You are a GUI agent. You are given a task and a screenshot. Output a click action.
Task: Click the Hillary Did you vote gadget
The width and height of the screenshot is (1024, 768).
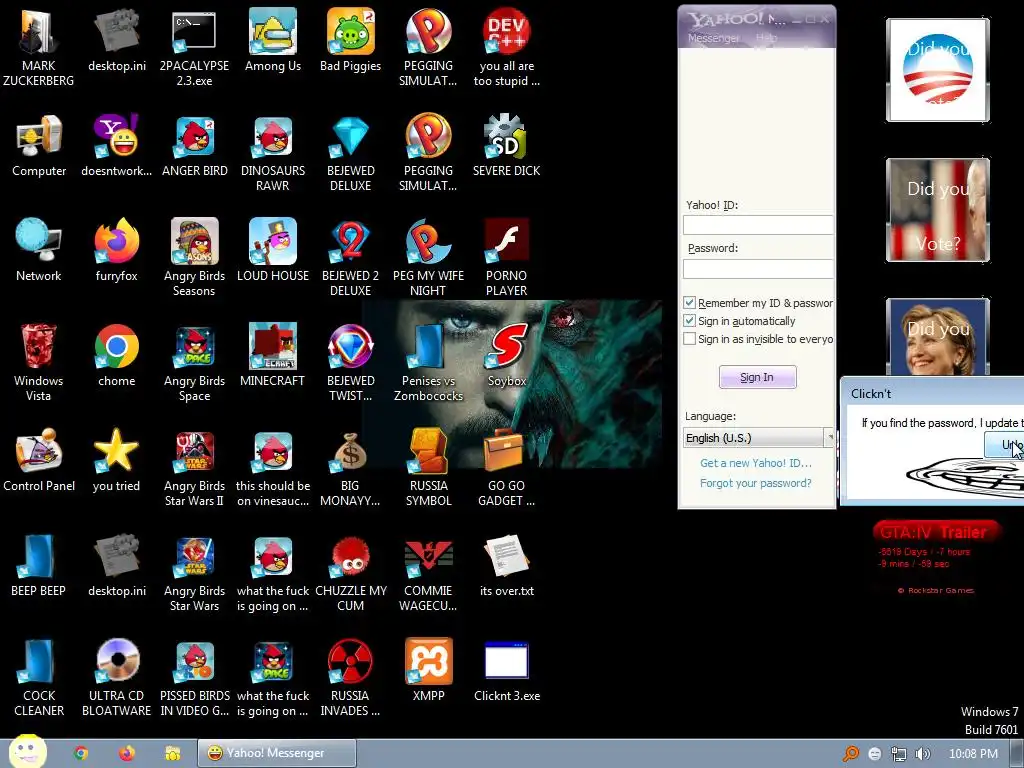click(x=938, y=337)
